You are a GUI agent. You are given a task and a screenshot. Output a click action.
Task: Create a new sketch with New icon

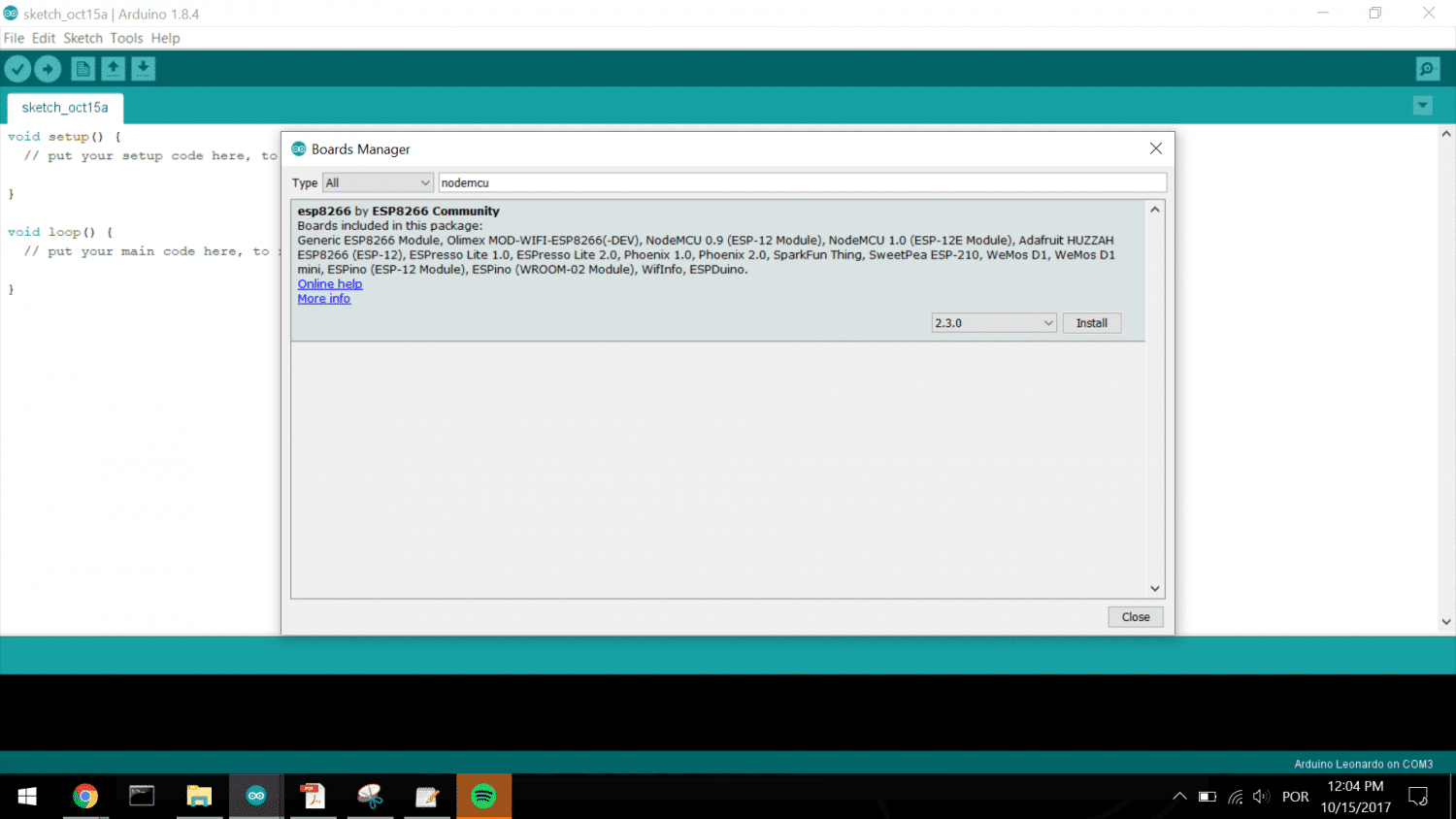coord(83,69)
